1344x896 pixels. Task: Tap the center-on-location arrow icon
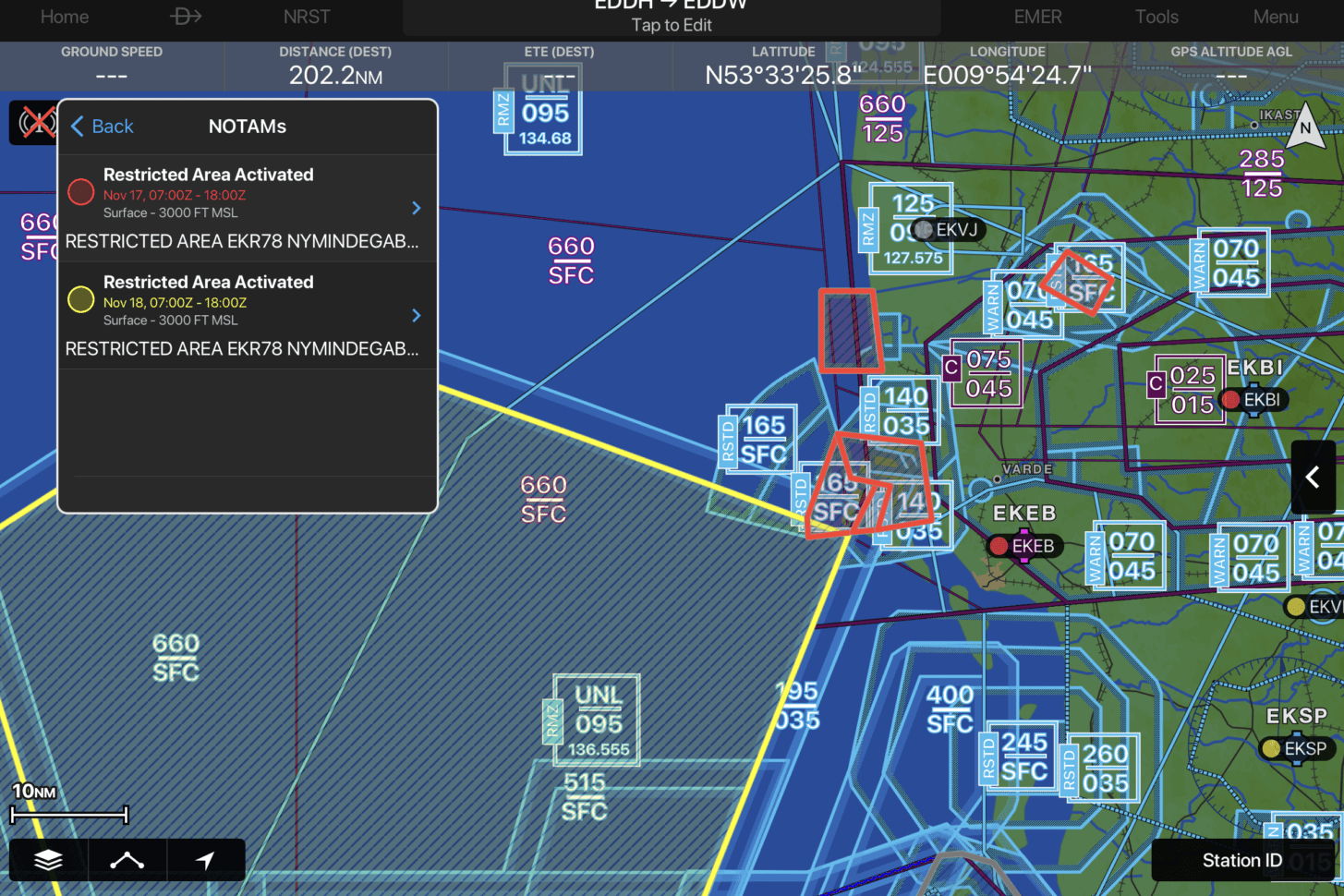pyautogui.click(x=206, y=860)
